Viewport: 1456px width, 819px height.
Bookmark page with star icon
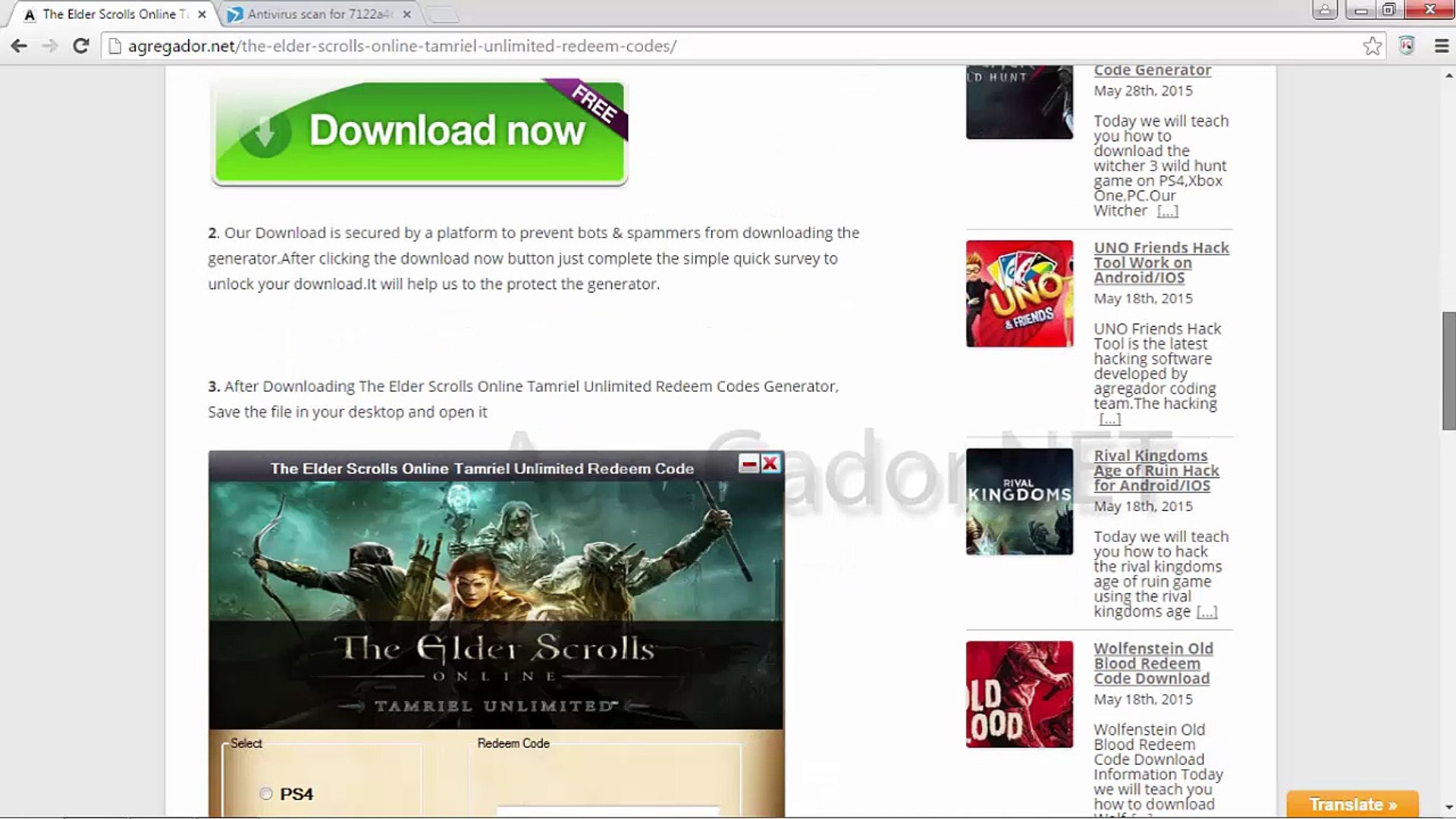[x=1372, y=46]
